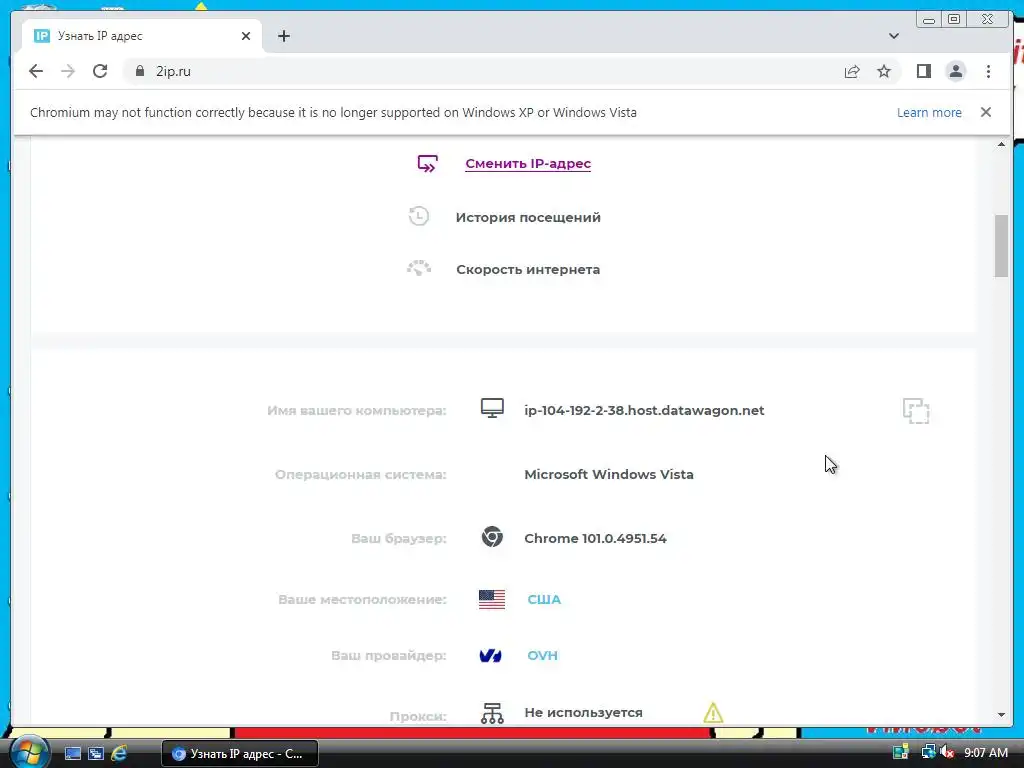The width and height of the screenshot is (1024, 768).
Task: Select the Не используется proxy text
Action: [x=583, y=712]
